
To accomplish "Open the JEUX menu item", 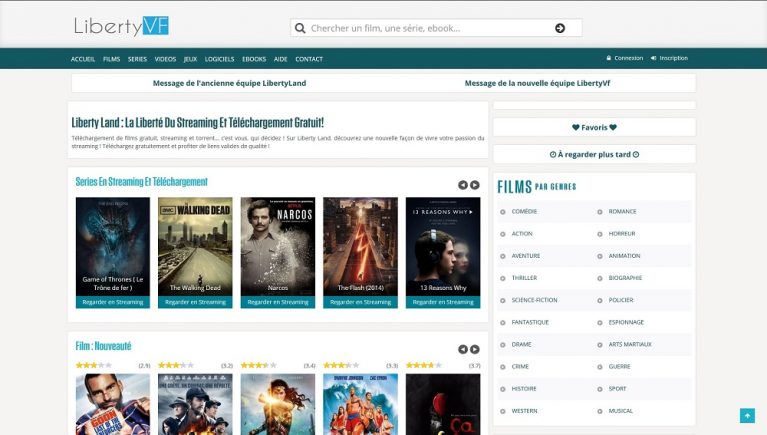I will [x=190, y=59].
